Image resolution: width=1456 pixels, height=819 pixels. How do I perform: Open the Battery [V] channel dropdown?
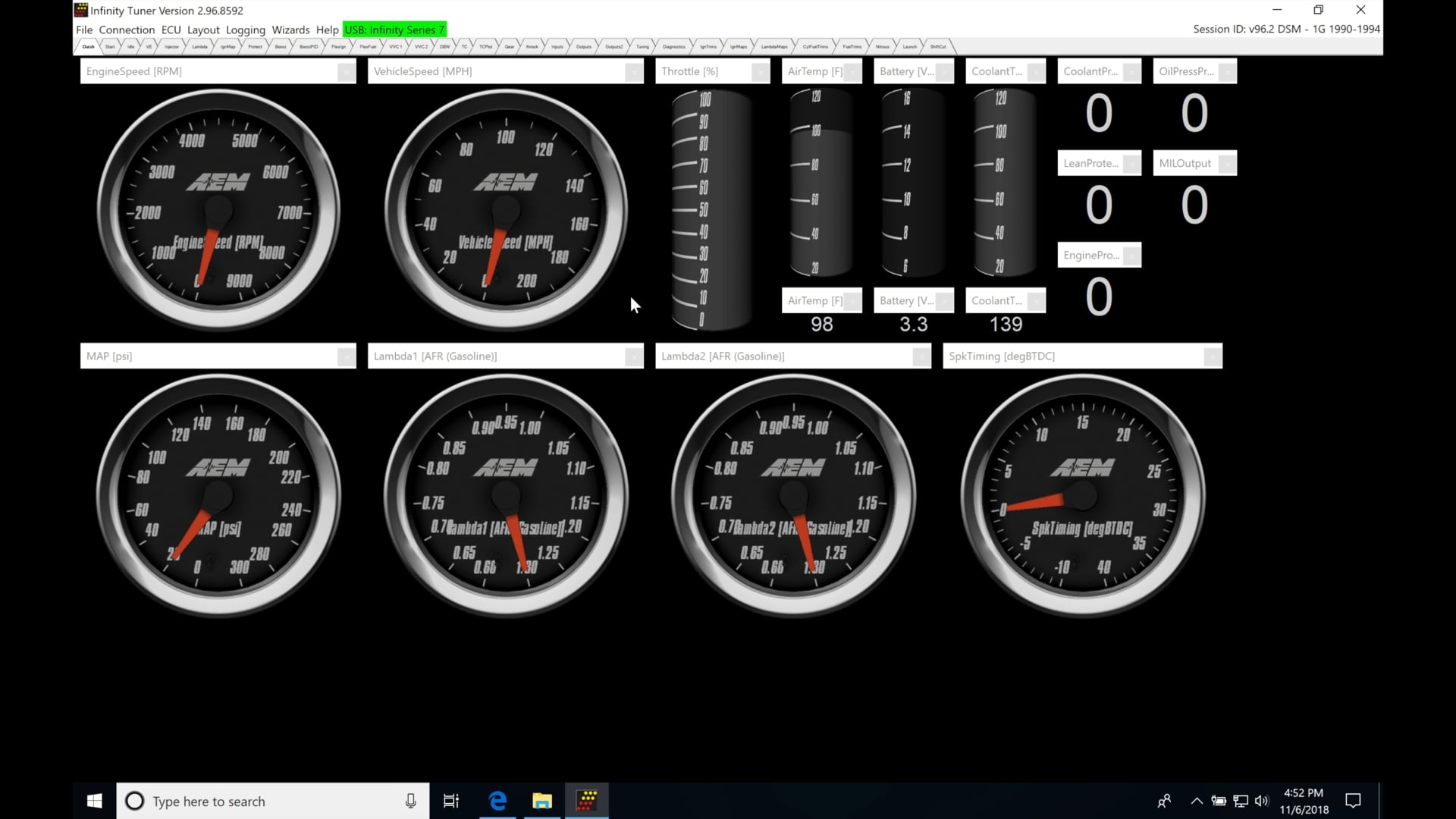[x=943, y=71]
